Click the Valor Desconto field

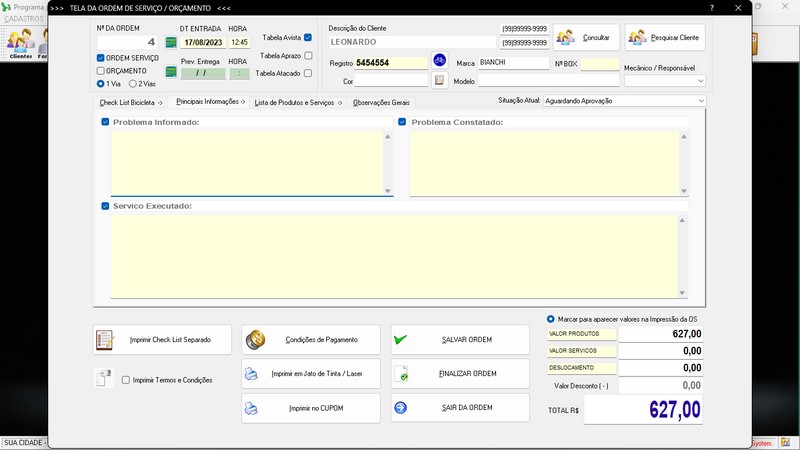(x=661, y=385)
